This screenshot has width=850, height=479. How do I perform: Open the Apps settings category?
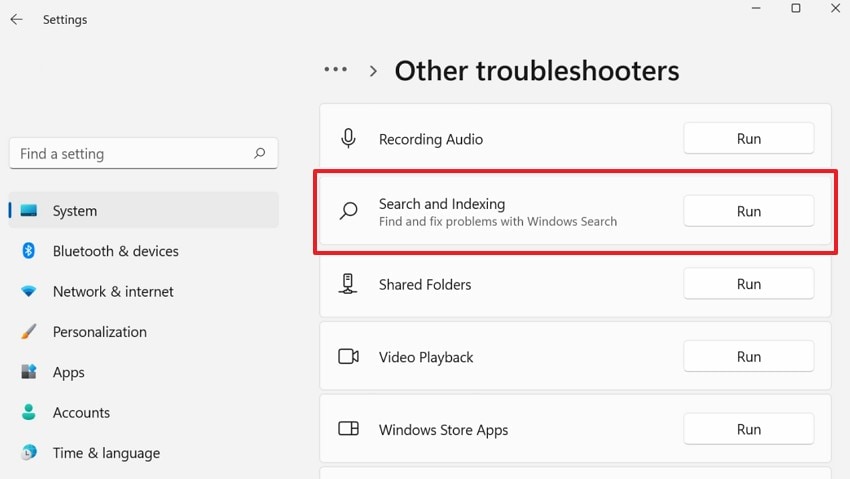(68, 372)
